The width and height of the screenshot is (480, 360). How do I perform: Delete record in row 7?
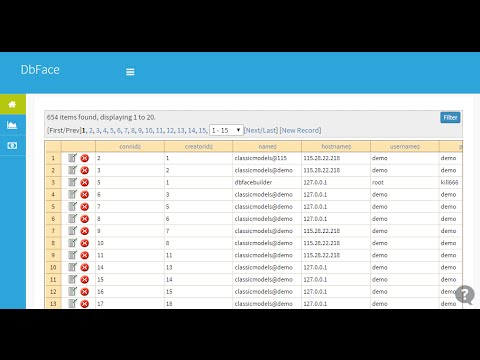(x=85, y=231)
